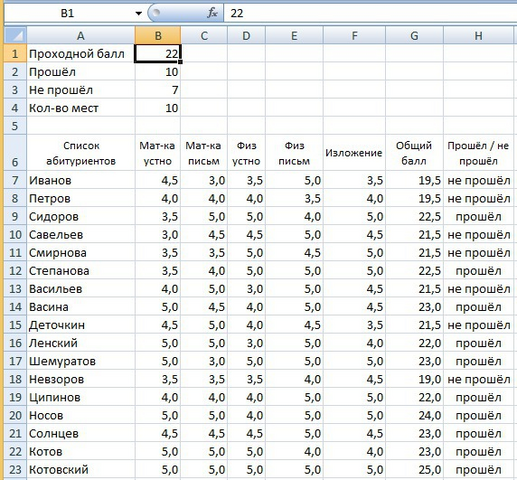
Task: Select row 6 header
Action: [15, 153]
